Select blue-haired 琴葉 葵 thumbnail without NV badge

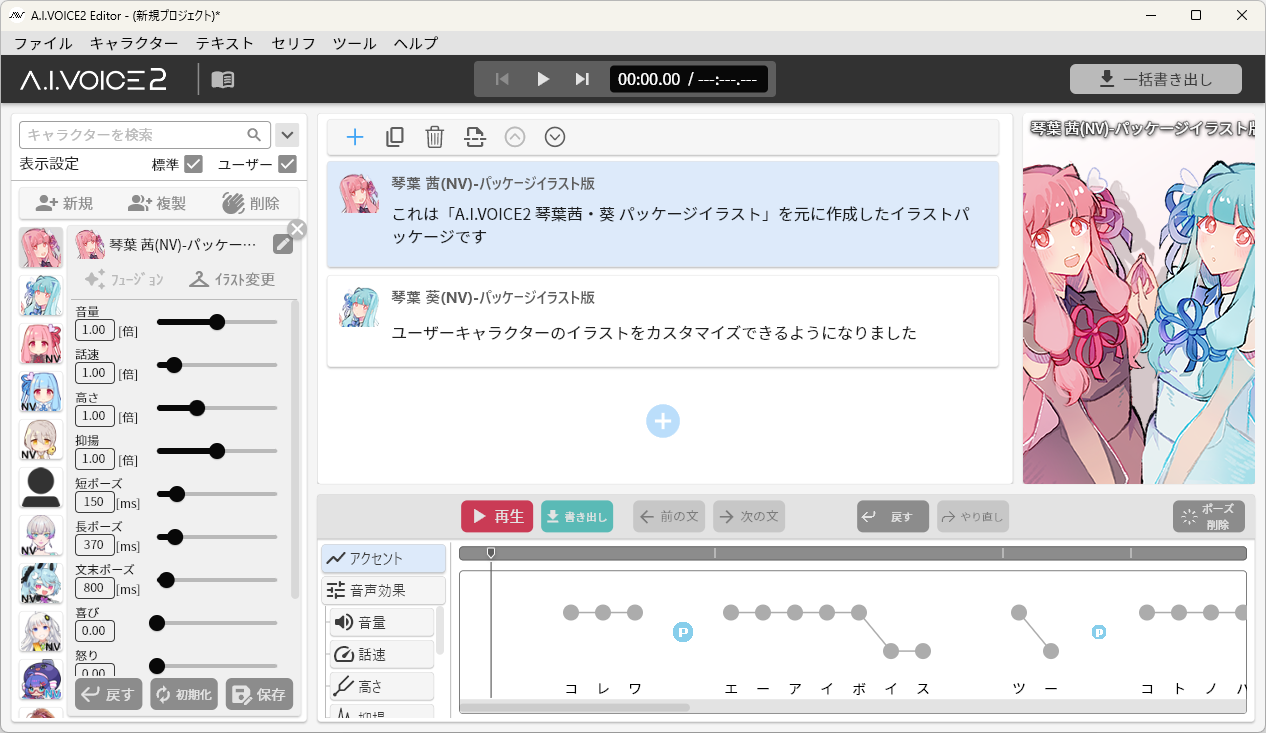41,295
